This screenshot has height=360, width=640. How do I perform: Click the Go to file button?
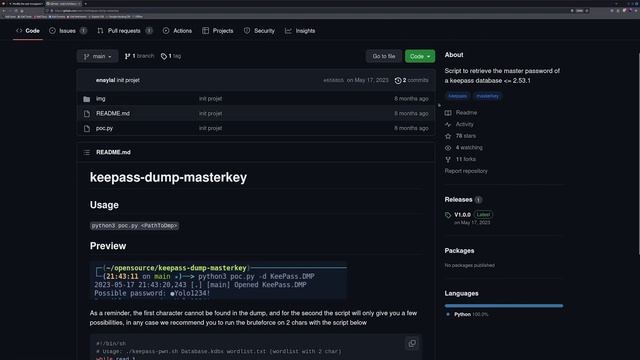[x=384, y=56]
